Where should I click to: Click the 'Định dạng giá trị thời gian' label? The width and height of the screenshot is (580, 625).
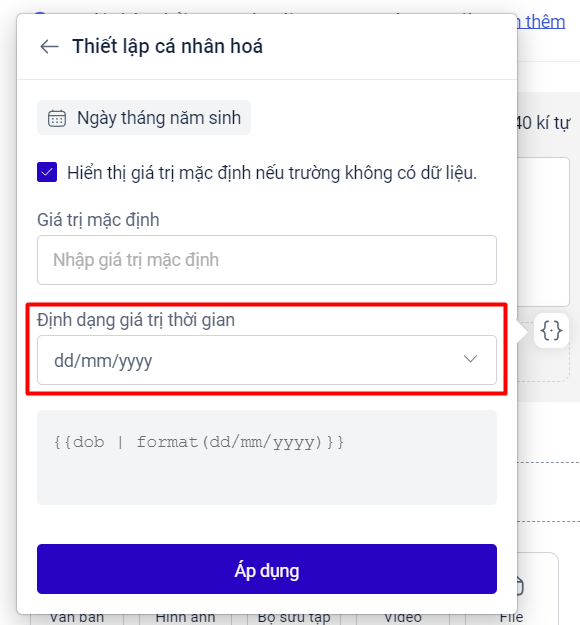point(136,320)
